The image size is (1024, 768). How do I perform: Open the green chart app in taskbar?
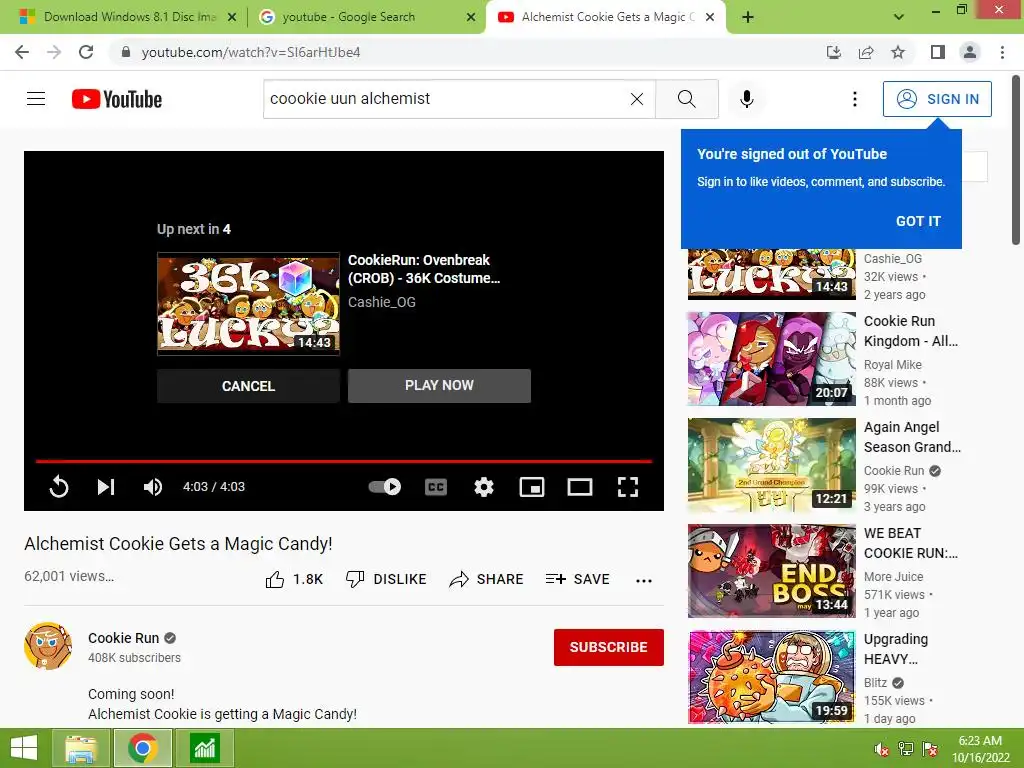coord(205,748)
